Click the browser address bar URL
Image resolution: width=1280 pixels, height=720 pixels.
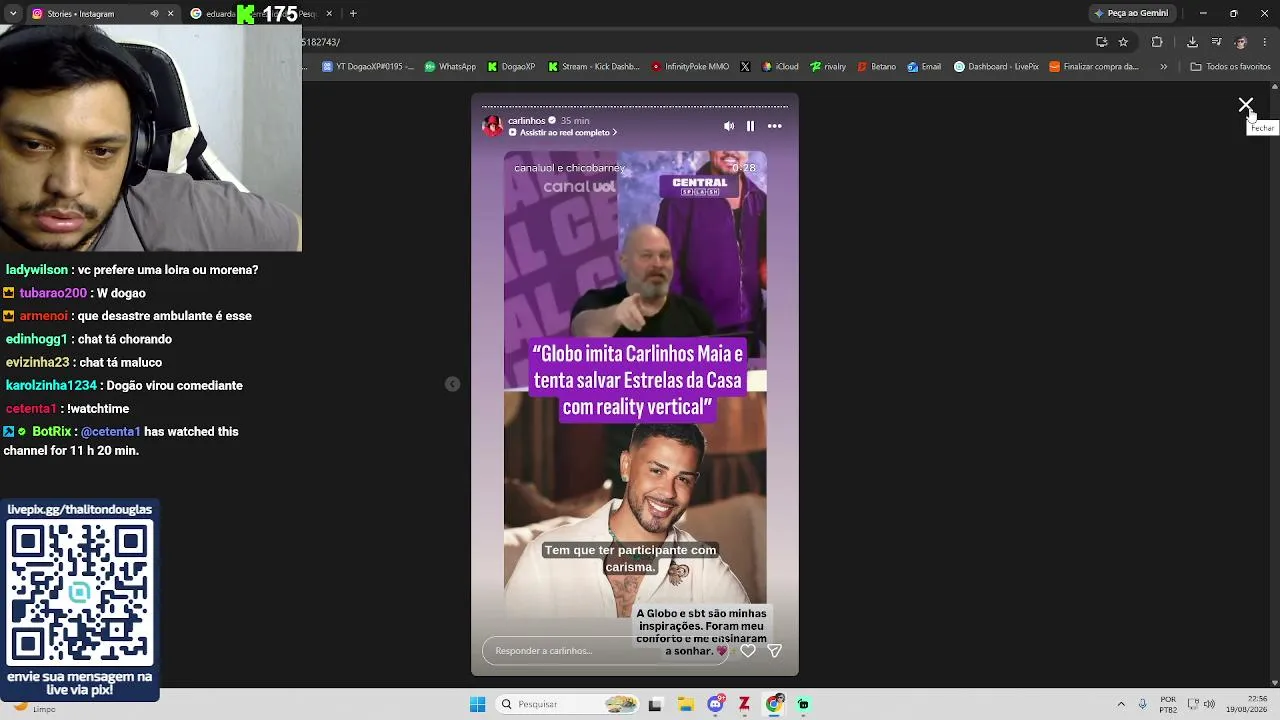point(321,42)
